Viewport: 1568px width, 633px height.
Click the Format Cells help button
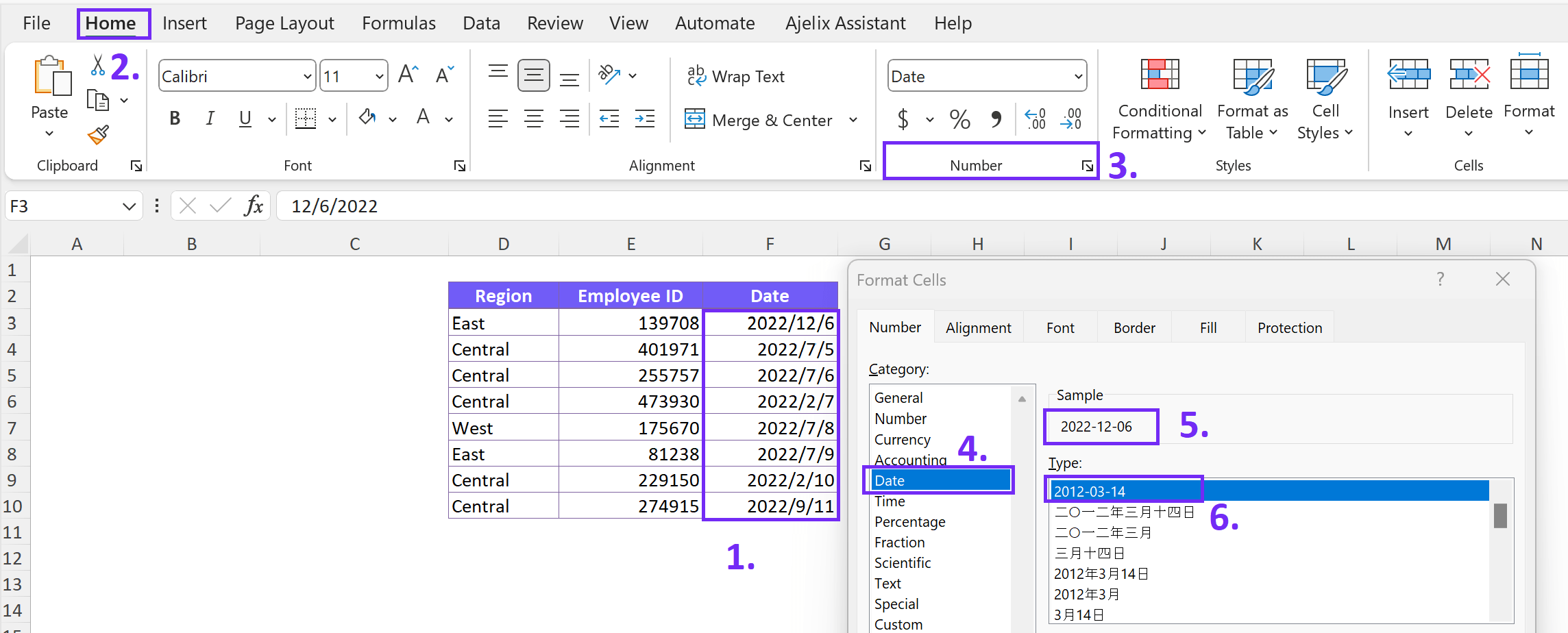click(1440, 279)
